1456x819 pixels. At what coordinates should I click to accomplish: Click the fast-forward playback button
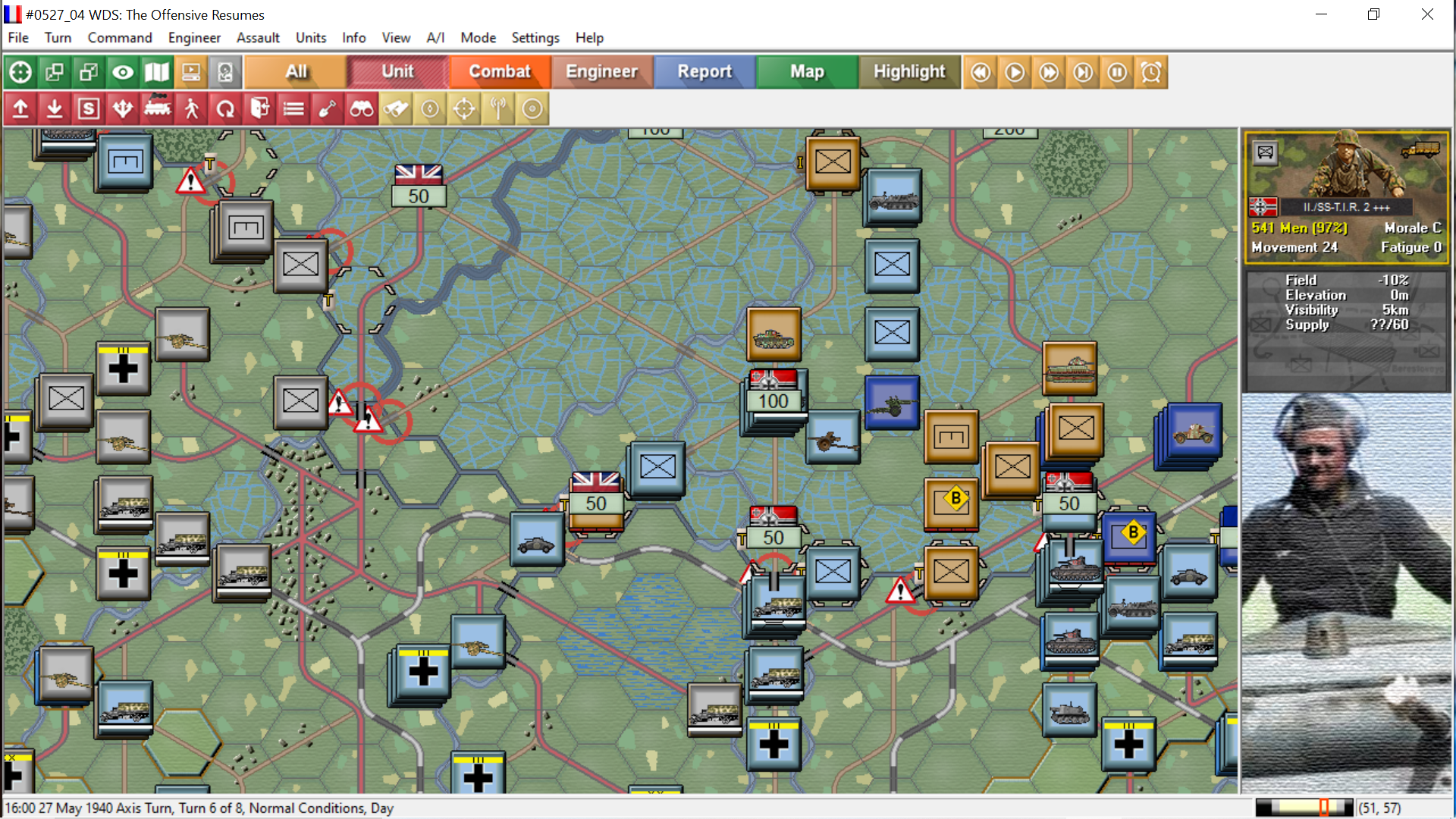(1049, 72)
